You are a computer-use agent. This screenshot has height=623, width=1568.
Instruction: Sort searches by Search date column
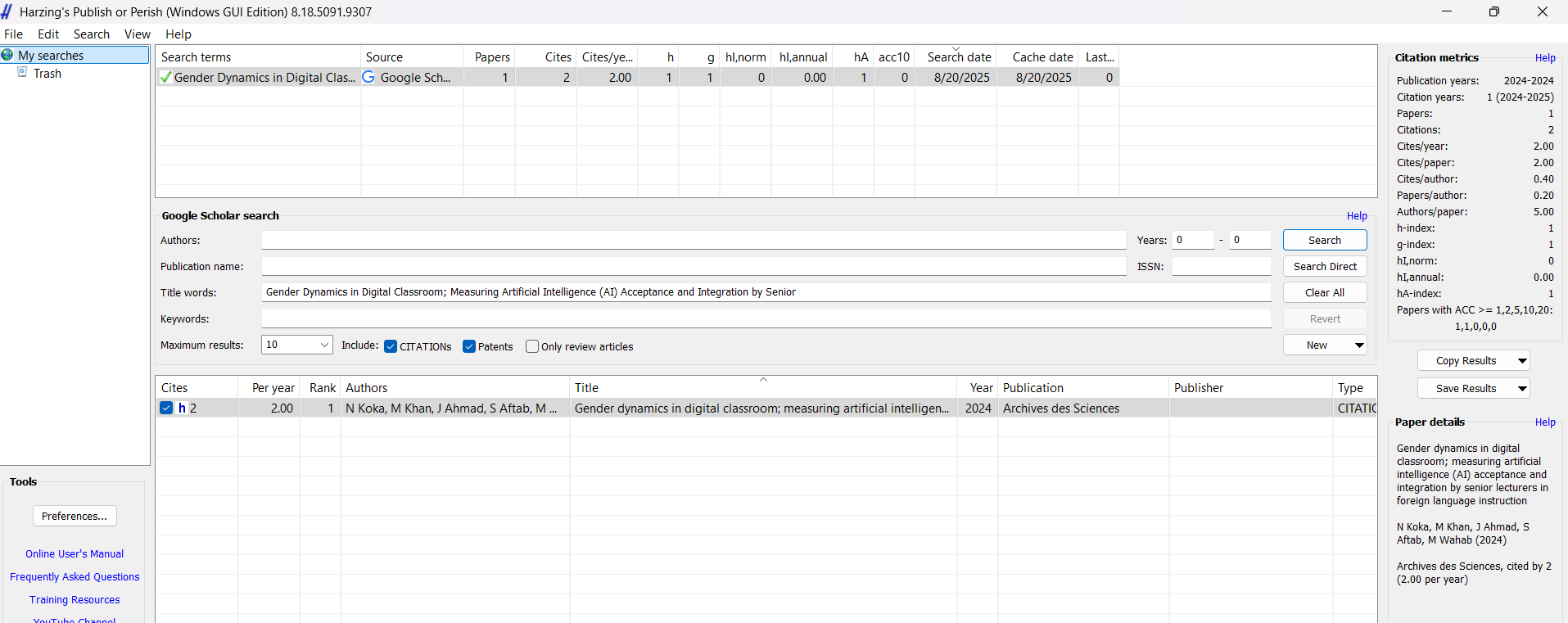pos(956,56)
